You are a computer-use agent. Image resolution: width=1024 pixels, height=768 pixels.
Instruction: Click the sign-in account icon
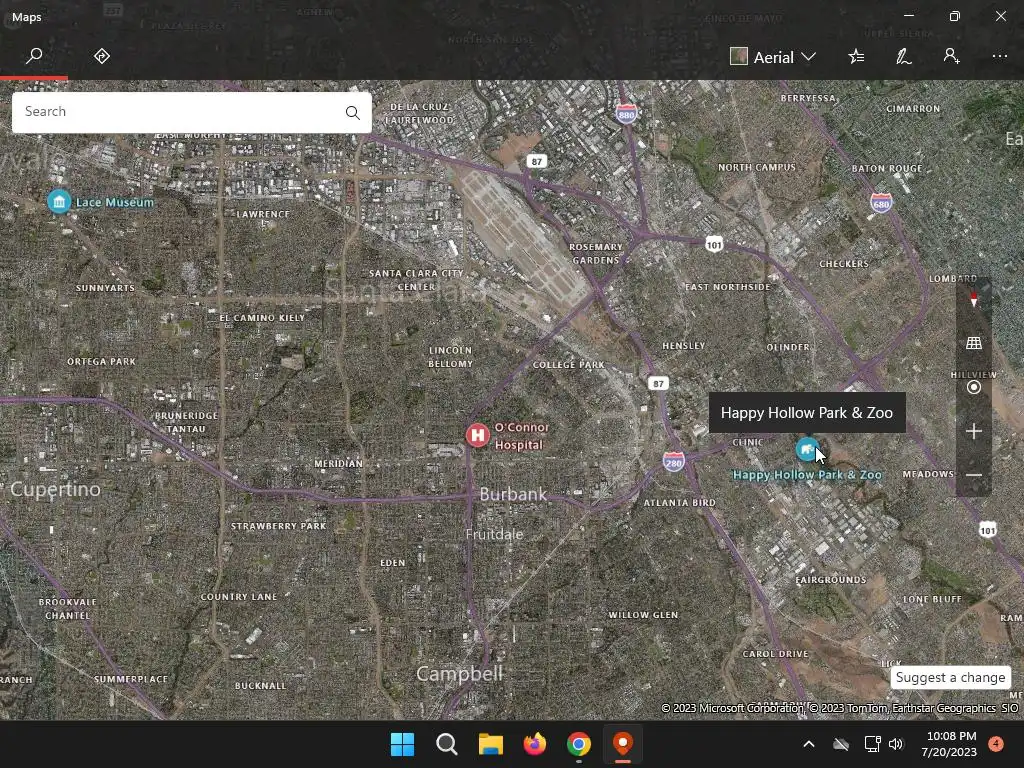point(951,56)
